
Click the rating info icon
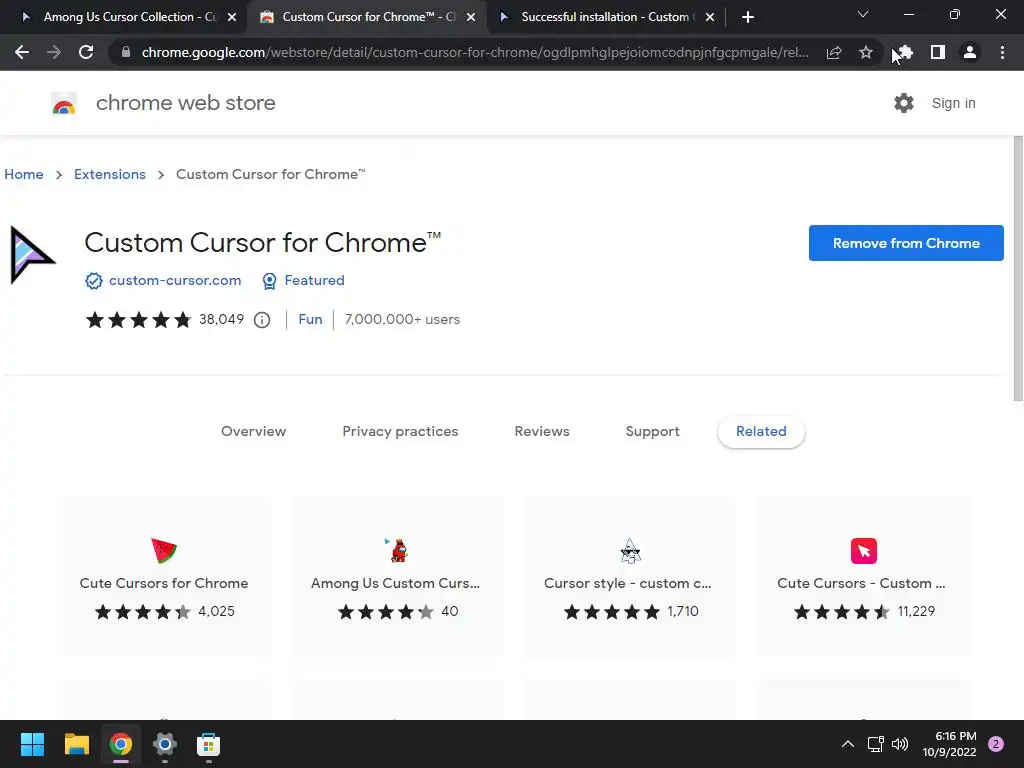tap(262, 320)
